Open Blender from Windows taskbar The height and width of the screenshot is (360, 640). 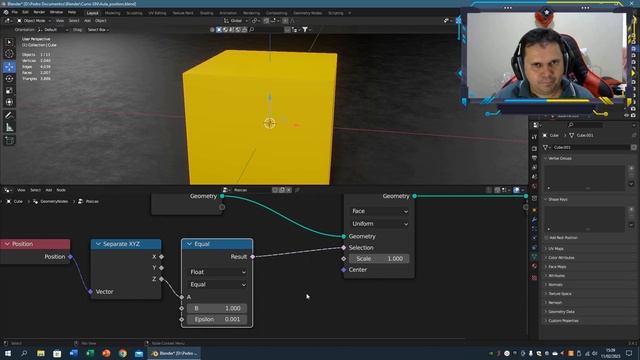[x=174, y=353]
